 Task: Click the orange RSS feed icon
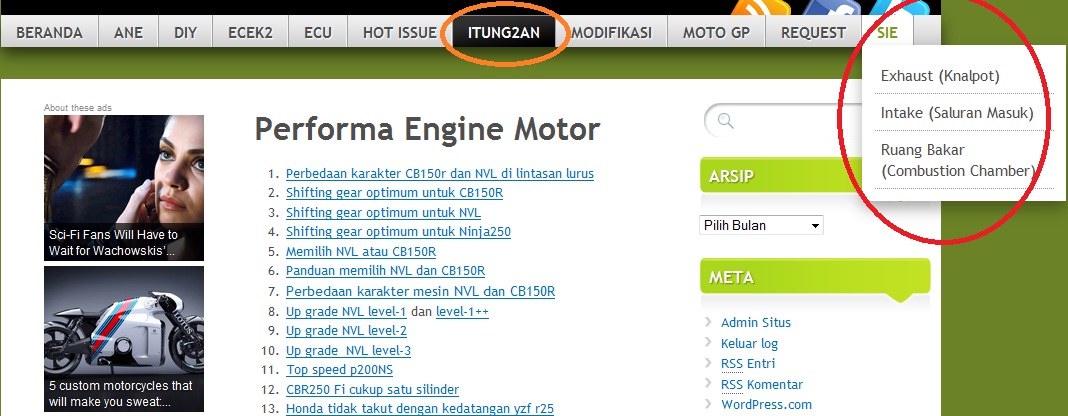pos(759,9)
